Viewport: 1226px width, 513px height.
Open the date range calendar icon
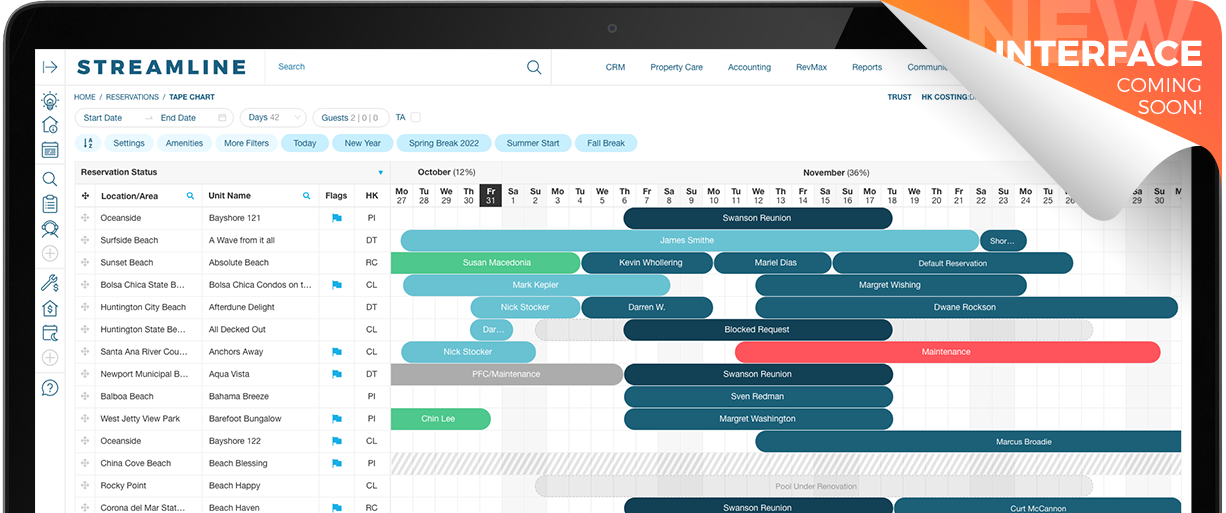[x=222, y=118]
